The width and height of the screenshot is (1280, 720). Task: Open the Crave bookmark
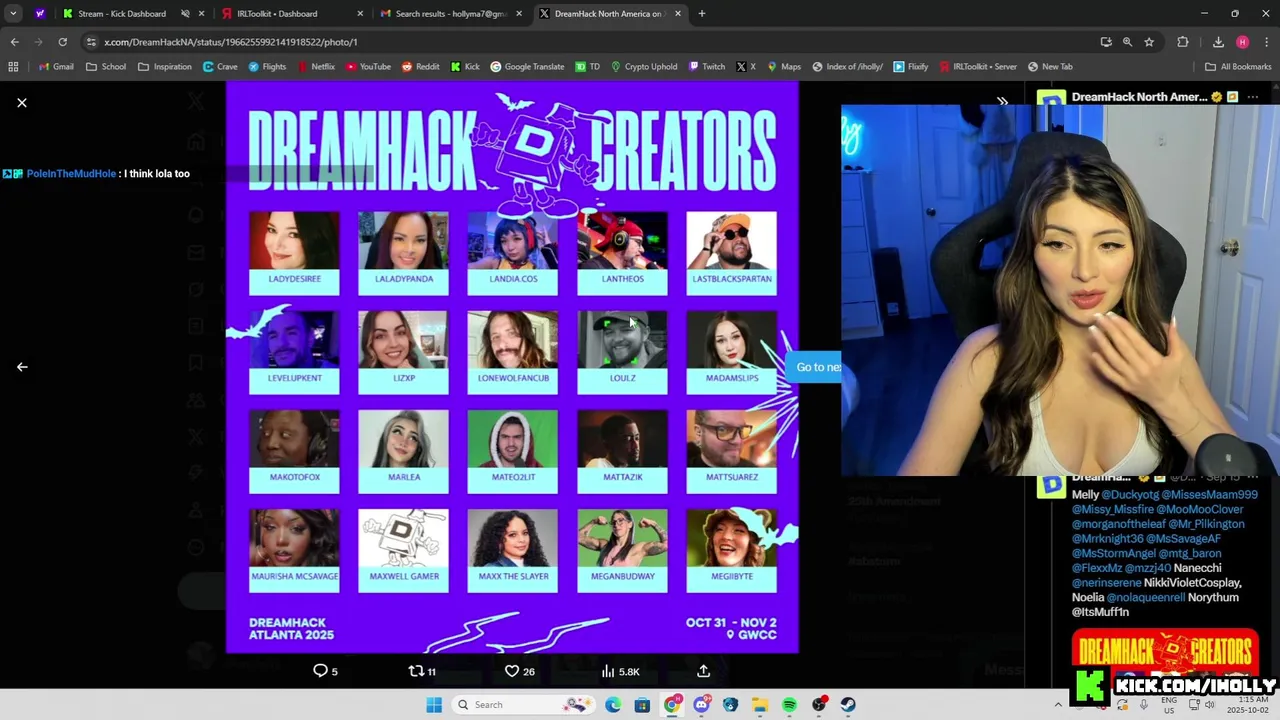[220, 67]
